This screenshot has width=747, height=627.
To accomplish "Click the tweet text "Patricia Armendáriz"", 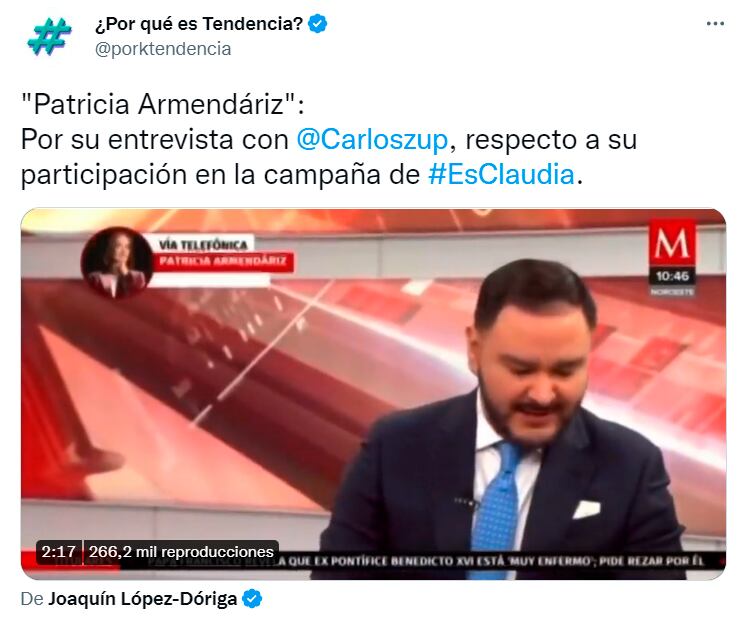I will [x=162, y=104].
